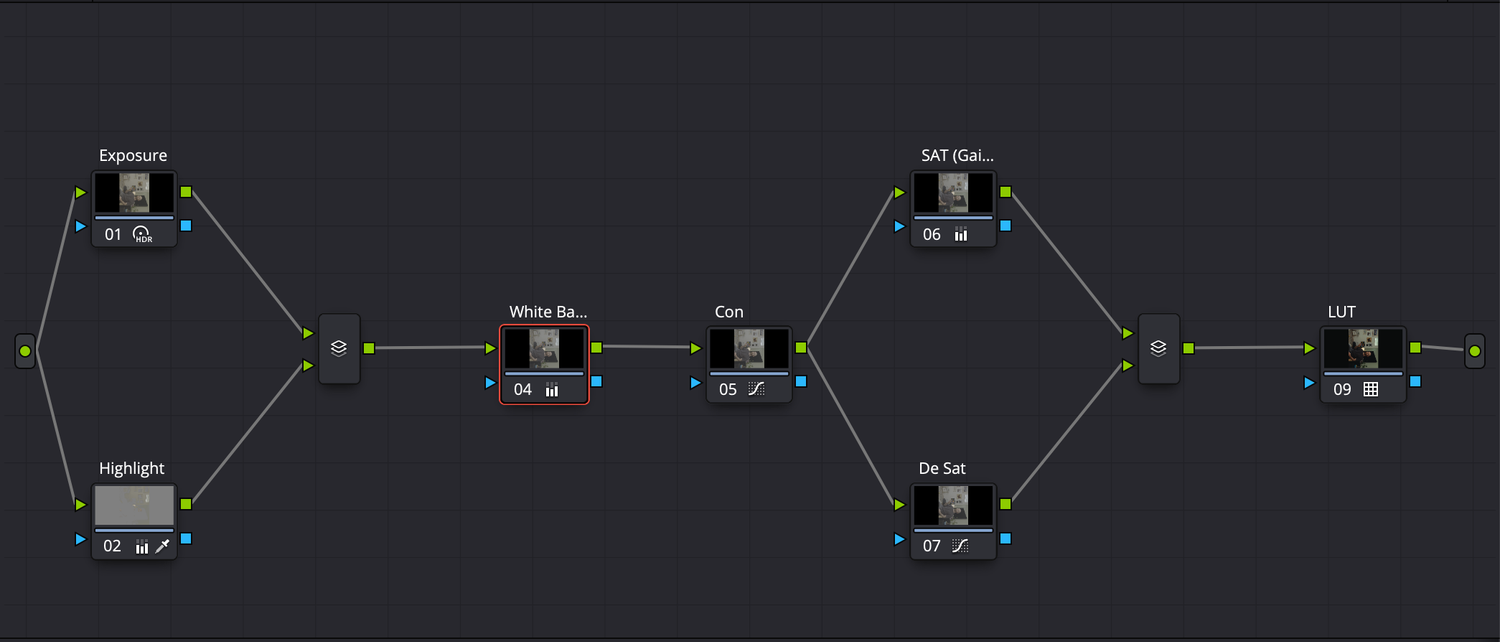Click the left layer mixer lower input
The width and height of the screenshot is (1500, 642).
coord(309,366)
